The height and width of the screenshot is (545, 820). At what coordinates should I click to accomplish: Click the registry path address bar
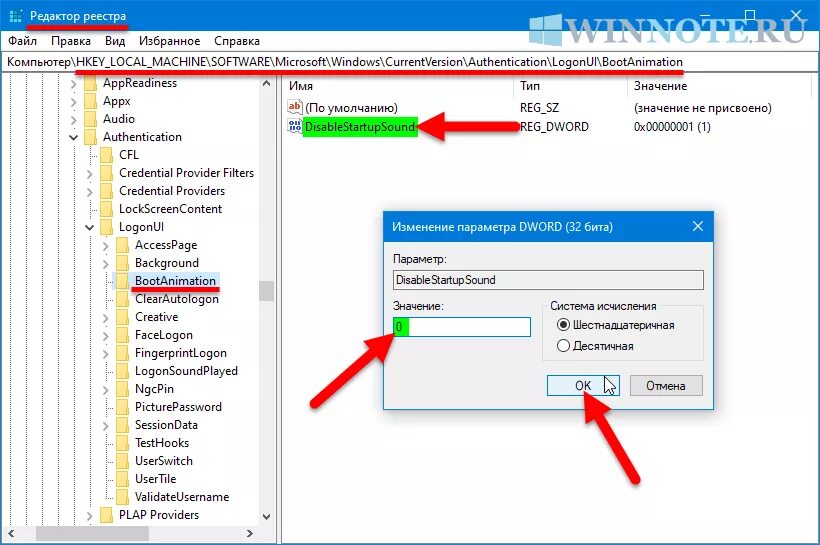(x=410, y=62)
